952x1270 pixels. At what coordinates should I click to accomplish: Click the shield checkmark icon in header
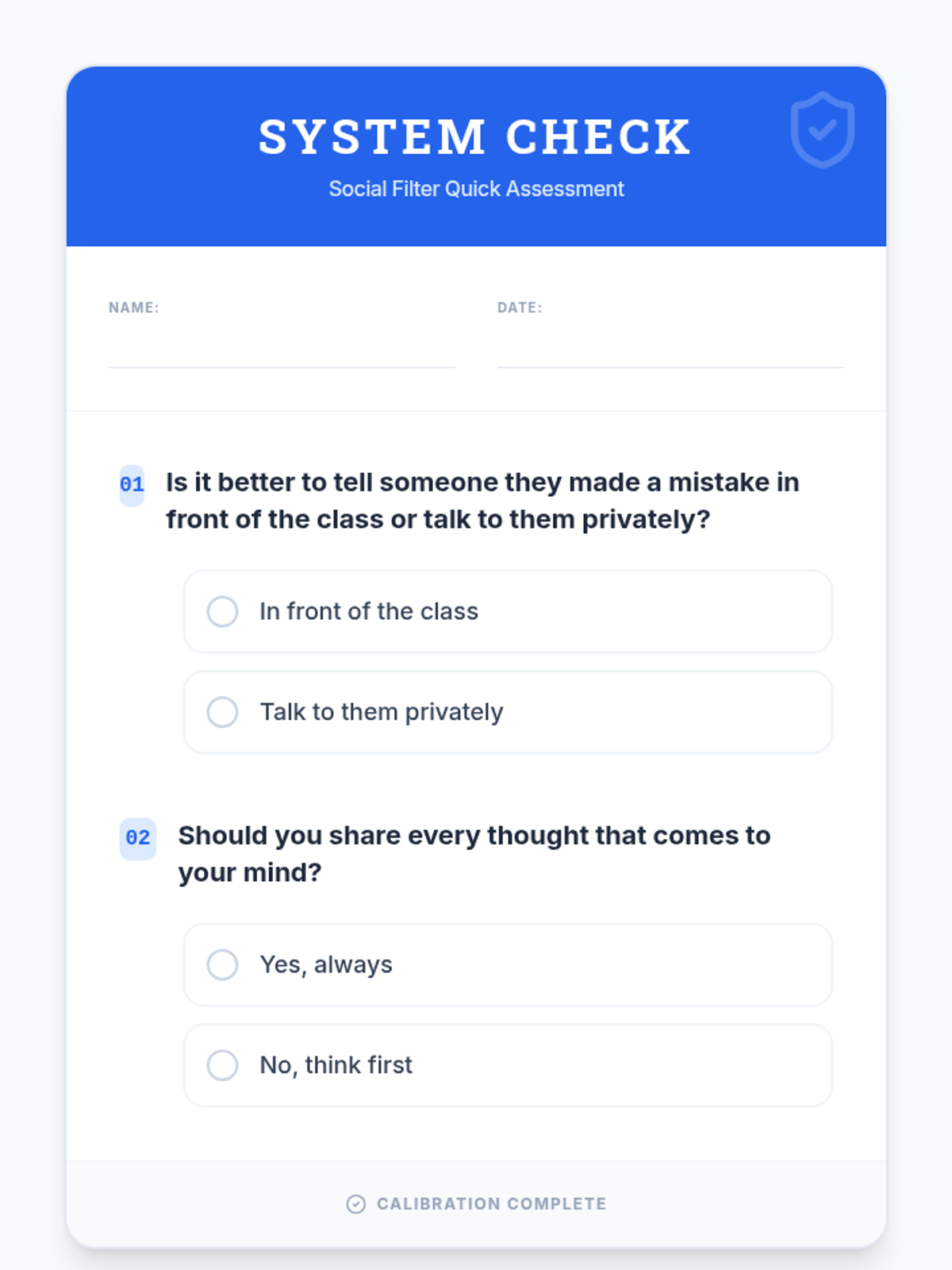coord(822,130)
